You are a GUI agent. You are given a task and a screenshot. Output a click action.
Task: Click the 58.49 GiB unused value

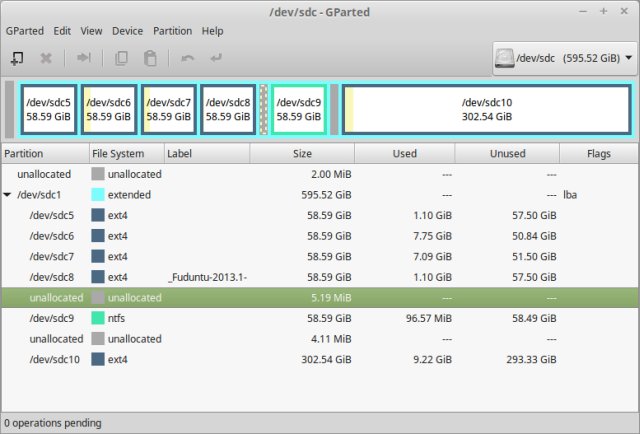tap(534, 318)
